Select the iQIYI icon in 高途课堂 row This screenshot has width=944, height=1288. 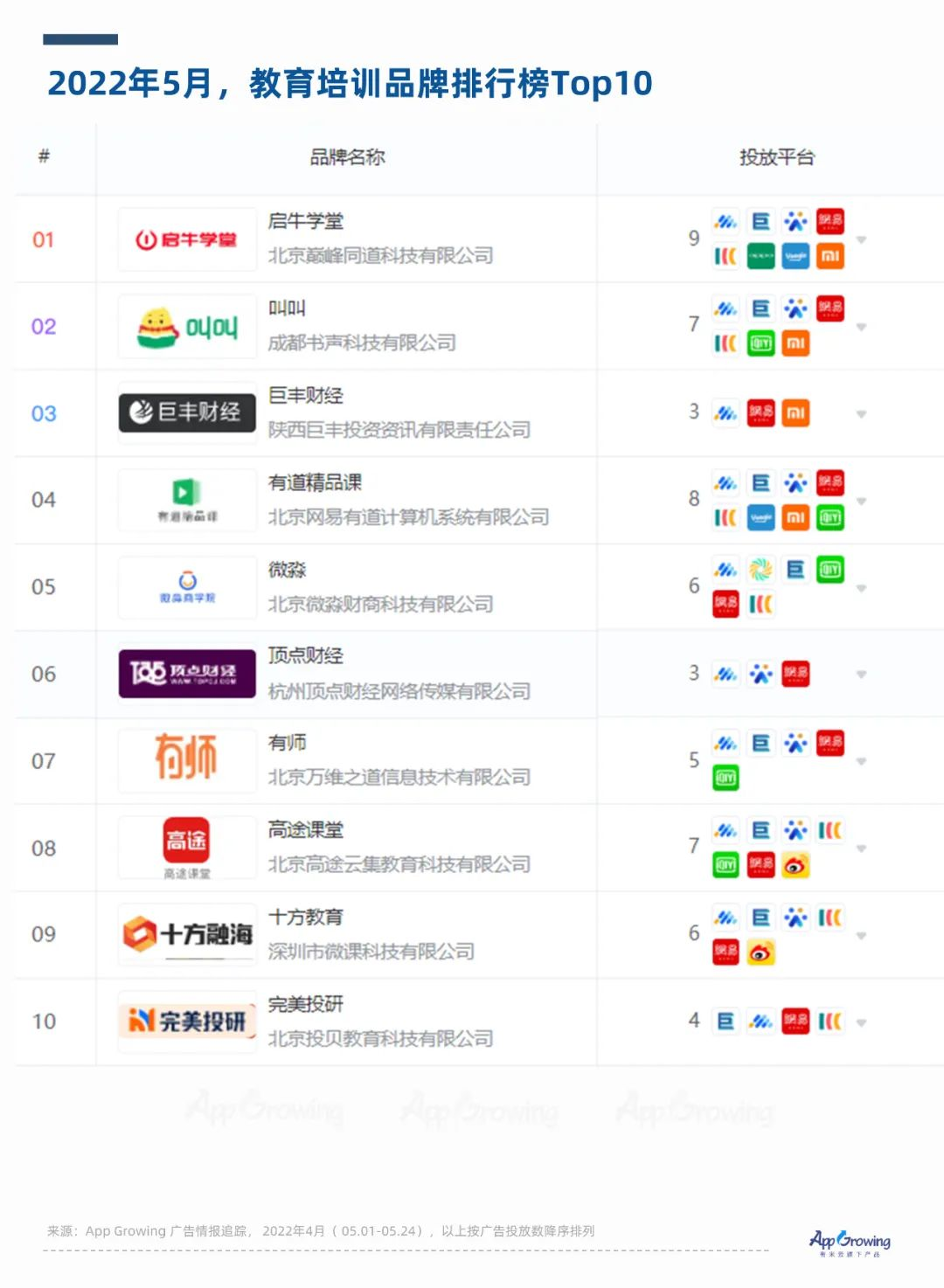point(725,865)
